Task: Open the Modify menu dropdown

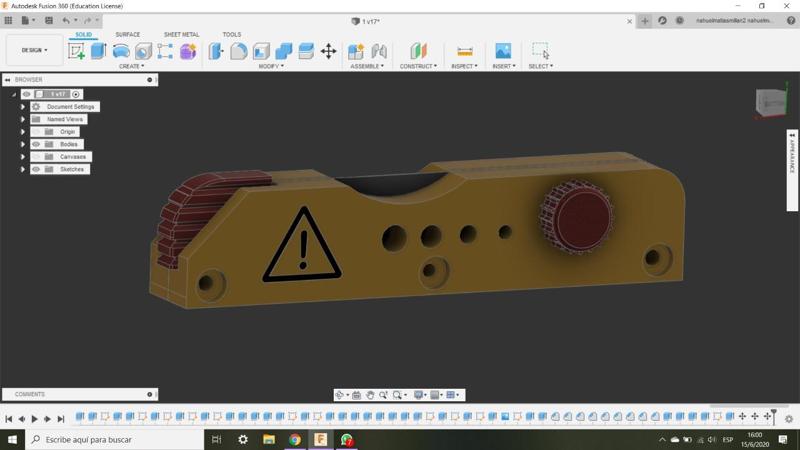Action: point(271,66)
